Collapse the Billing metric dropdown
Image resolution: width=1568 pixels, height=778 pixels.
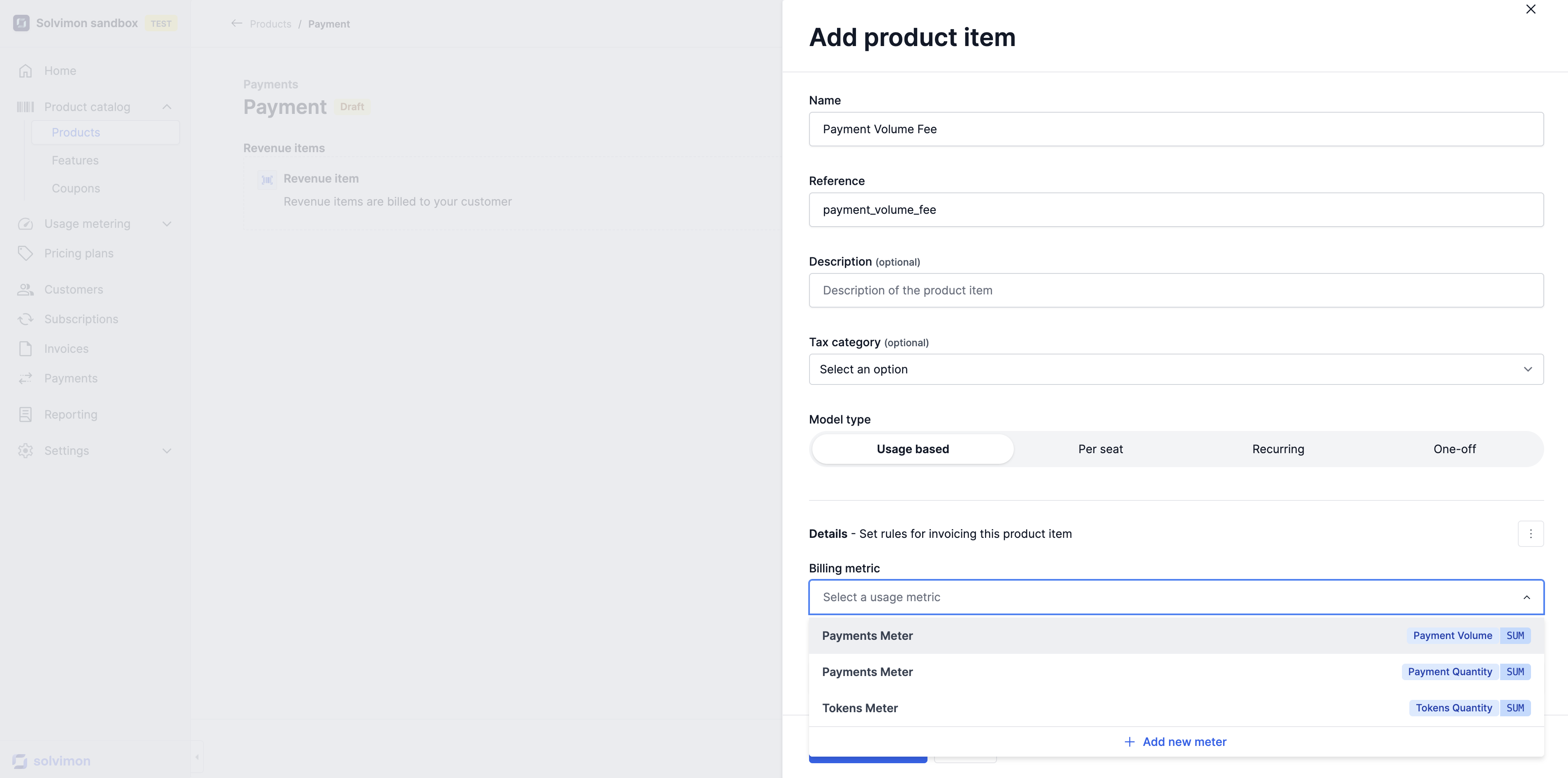click(1526, 597)
